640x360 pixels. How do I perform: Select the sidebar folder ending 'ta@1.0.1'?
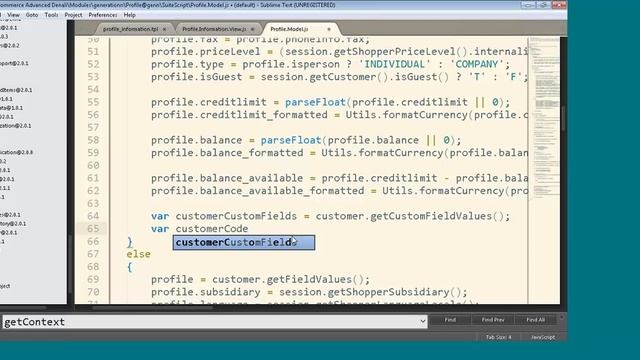click(x=11, y=108)
